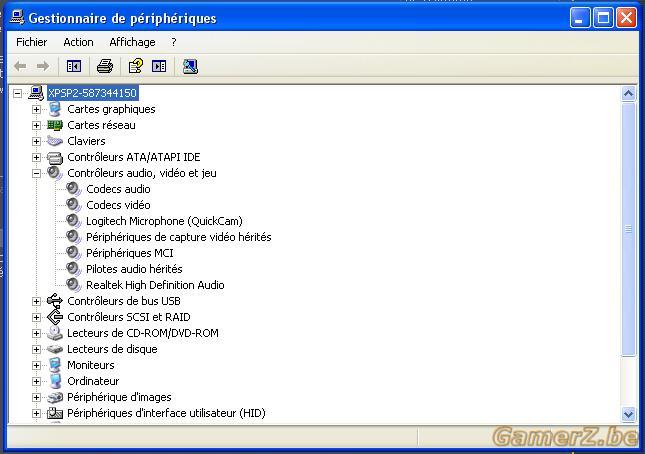Maximize the Gestionnaire de périphériques window
645x454 pixels.
pos(603,18)
